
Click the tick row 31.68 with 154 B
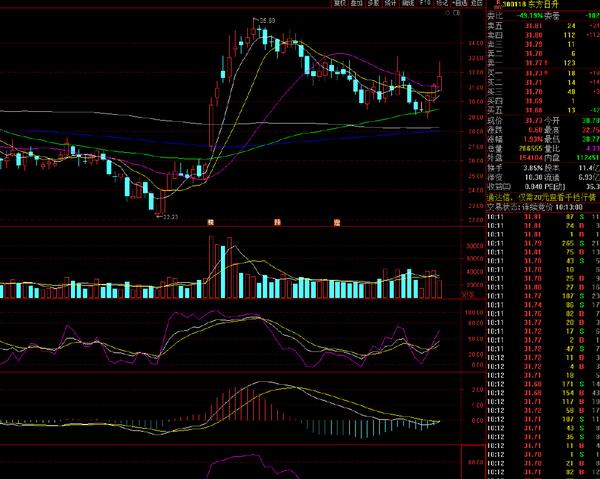[x=543, y=393]
